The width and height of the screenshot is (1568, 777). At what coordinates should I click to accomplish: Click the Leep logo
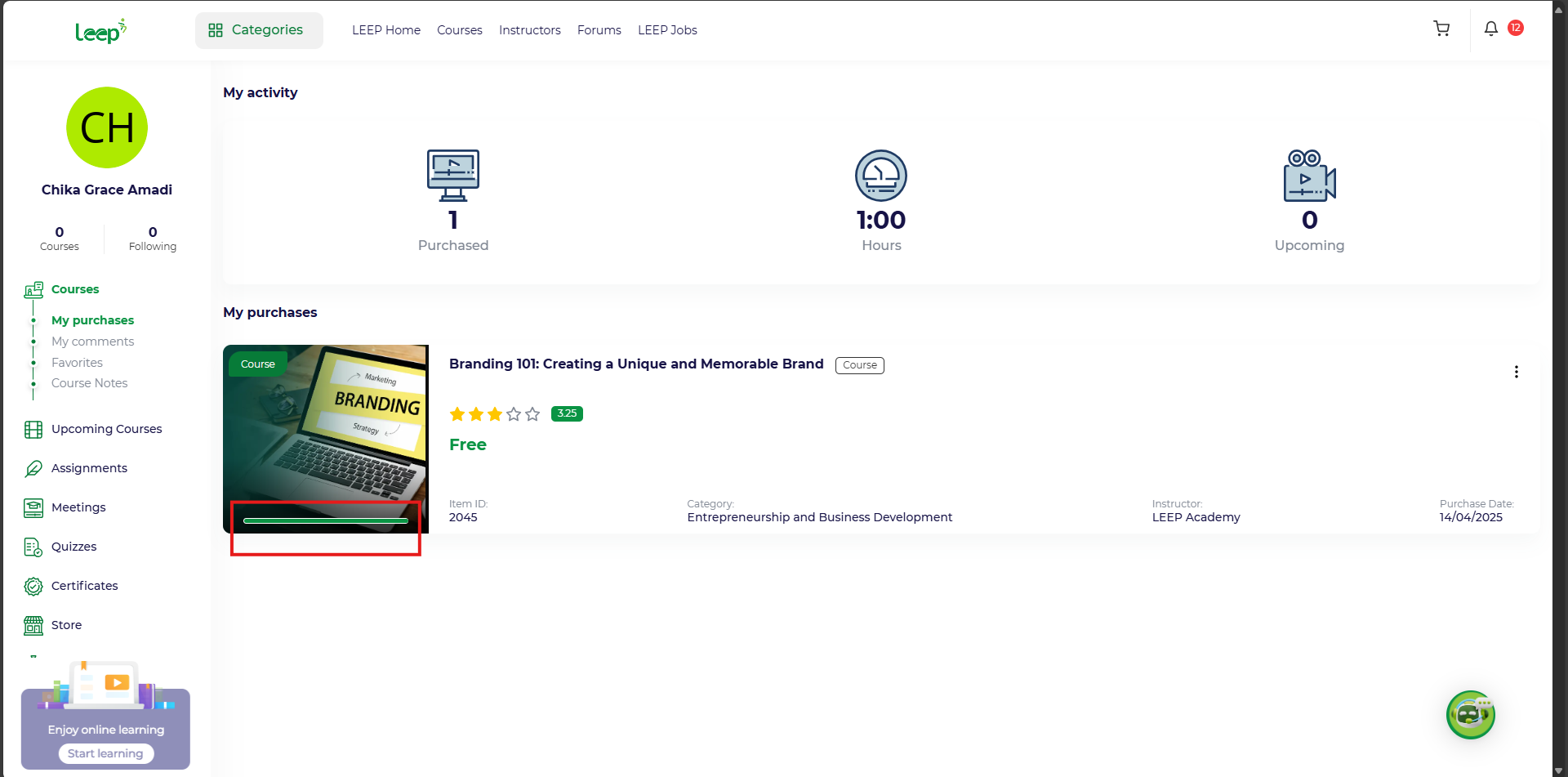[100, 31]
